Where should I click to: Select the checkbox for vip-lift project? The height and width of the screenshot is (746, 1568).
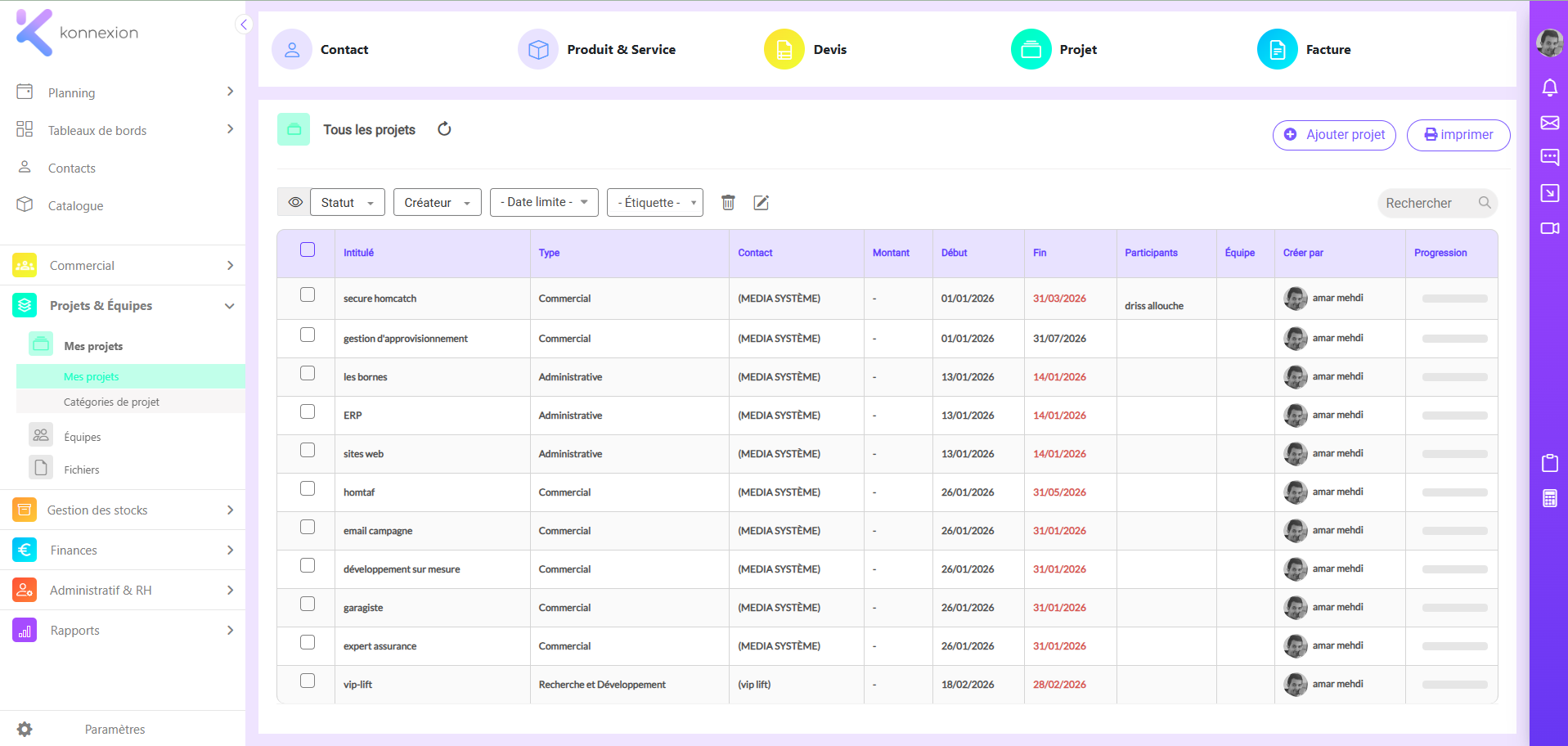click(x=308, y=681)
